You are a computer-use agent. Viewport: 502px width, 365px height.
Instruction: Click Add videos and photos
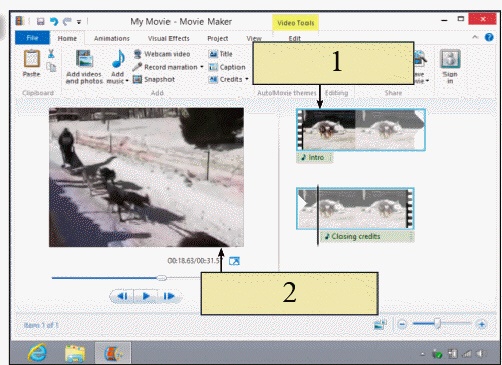click(84, 66)
